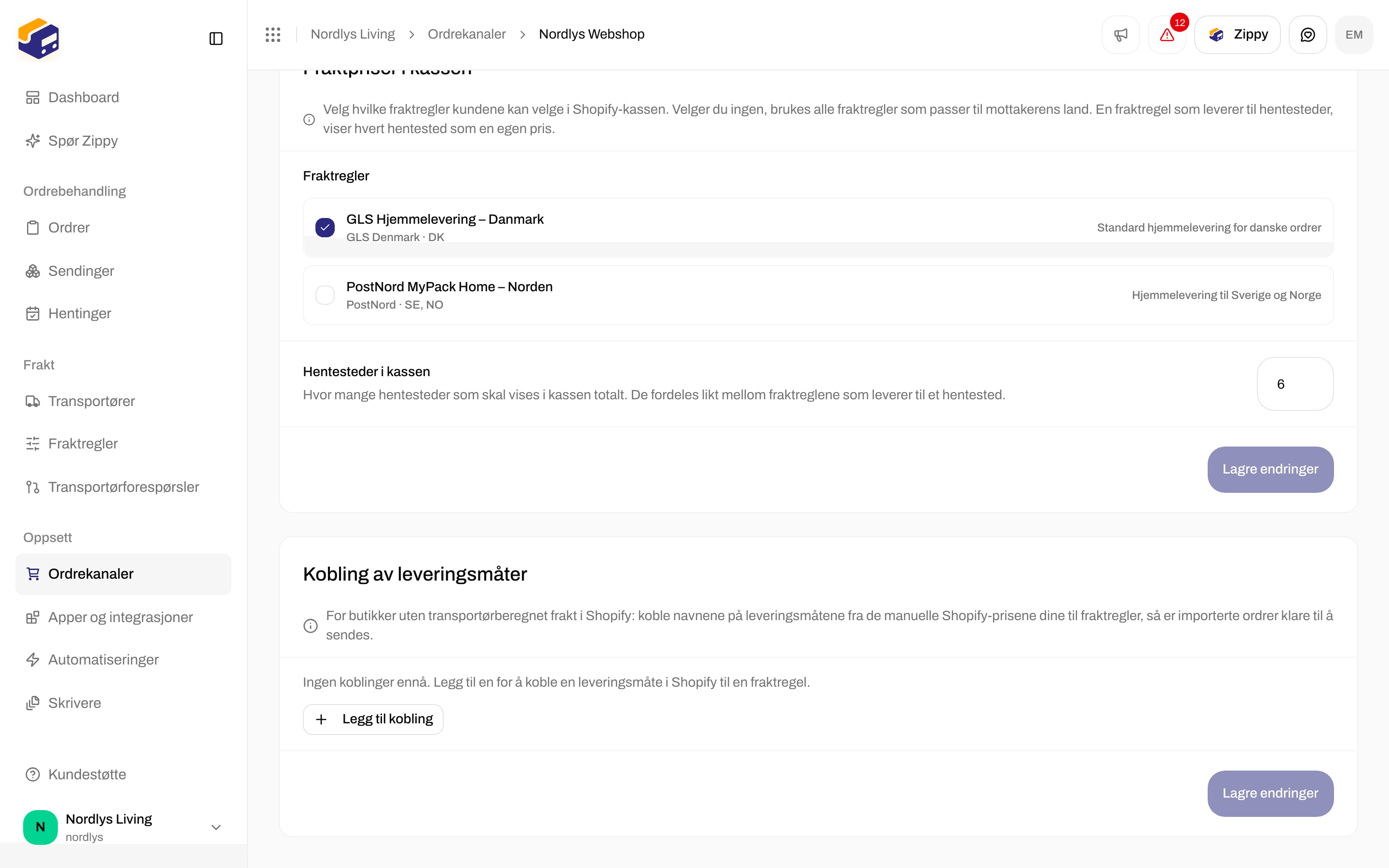This screenshot has width=1389, height=868.
Task: Click the plus icon on Legg til kobling
Action: 321,719
